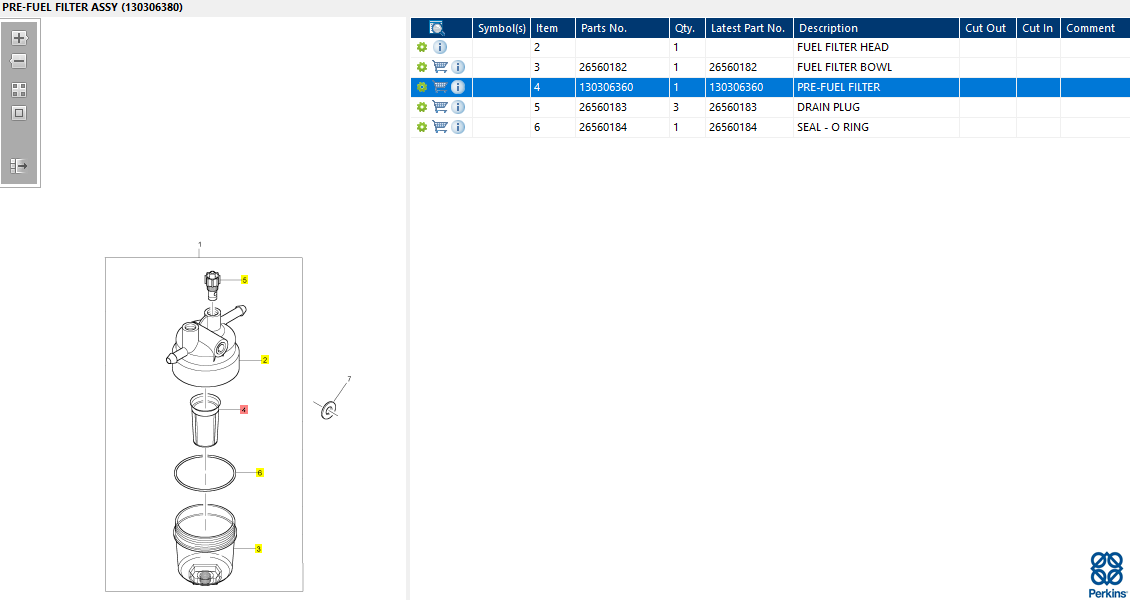Image resolution: width=1130 pixels, height=600 pixels.
Task: Select the red callout 4 on the diagram
Action: tap(244, 410)
